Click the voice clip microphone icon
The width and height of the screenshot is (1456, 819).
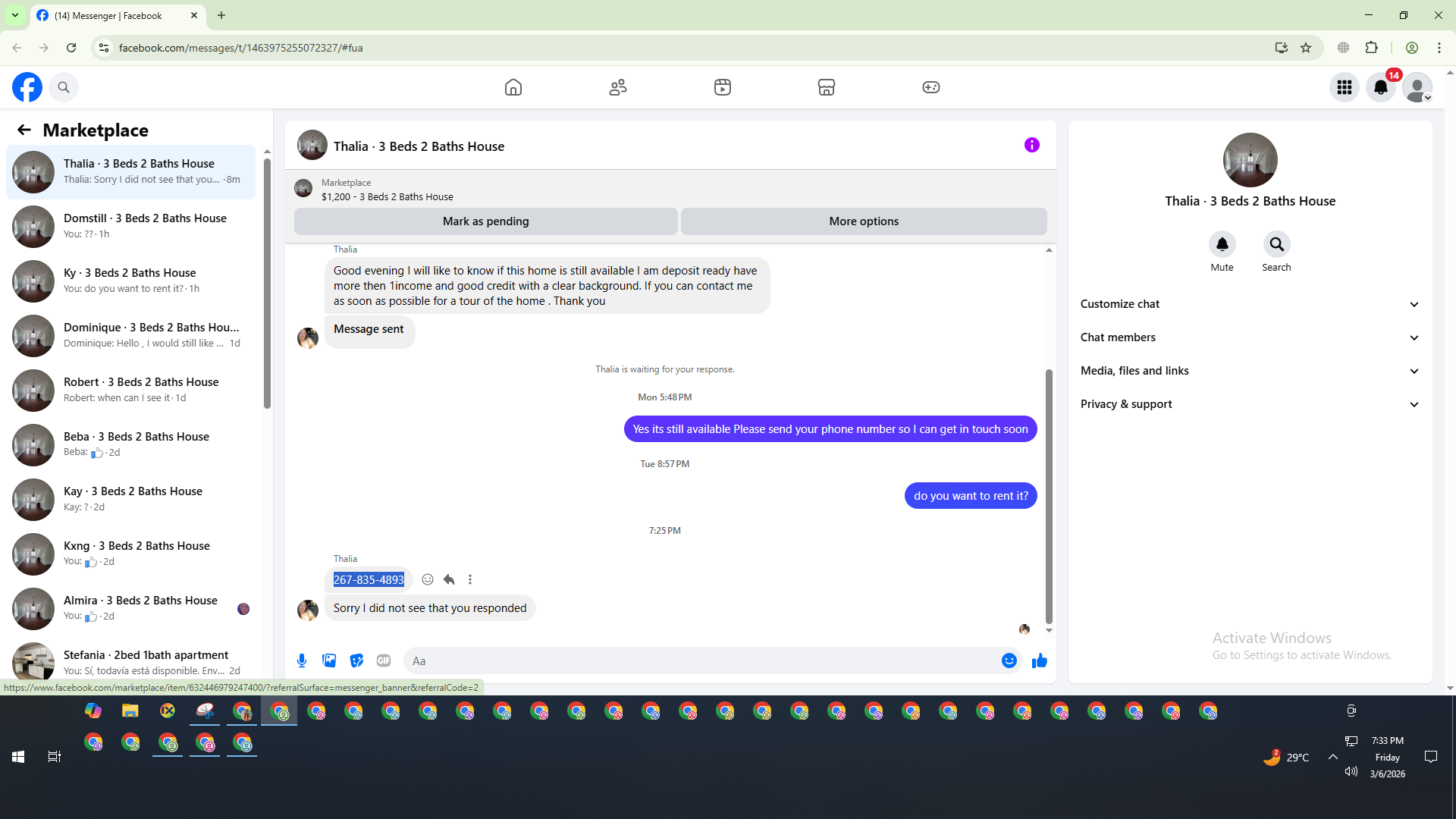(x=302, y=661)
